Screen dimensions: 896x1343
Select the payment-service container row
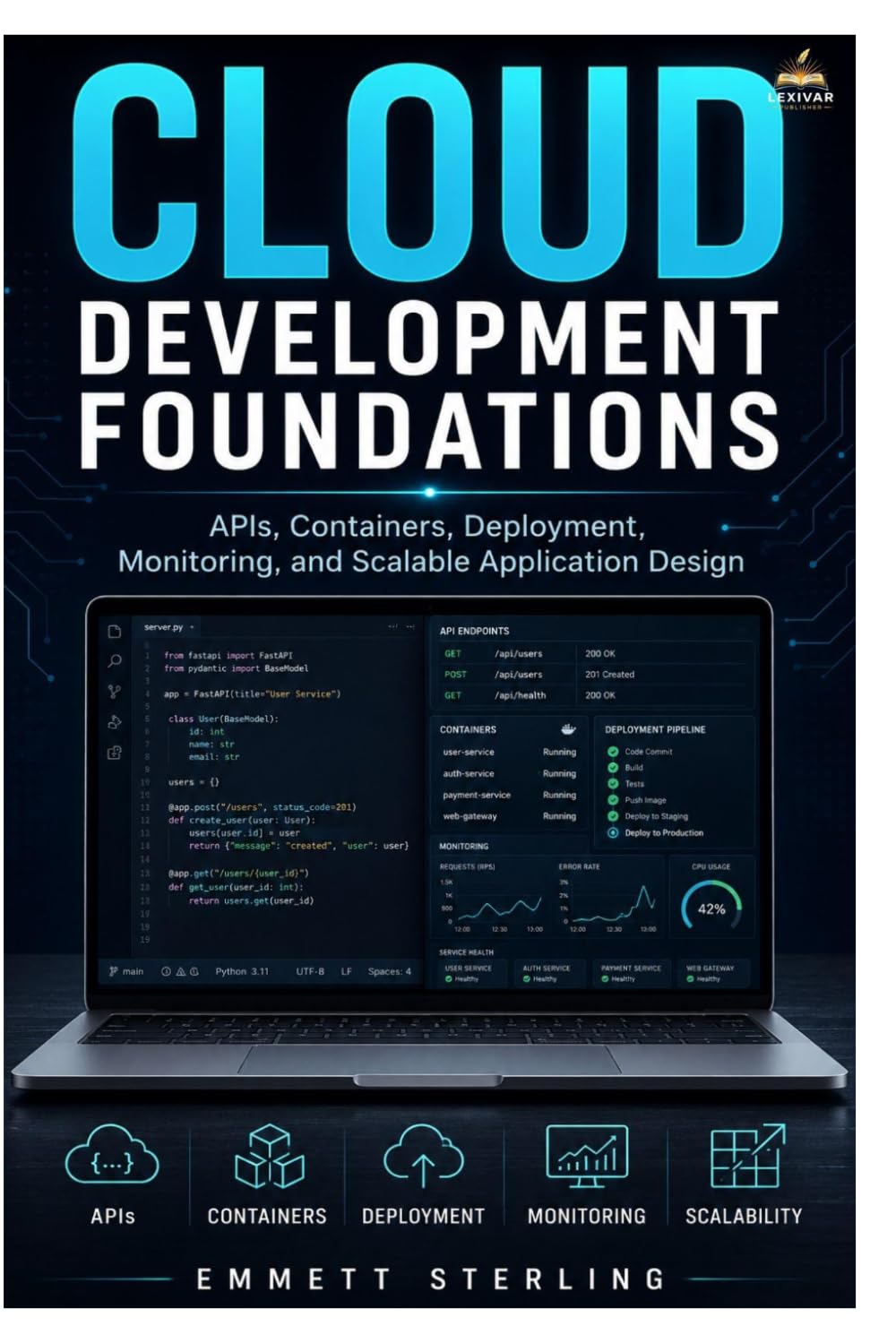509,795
